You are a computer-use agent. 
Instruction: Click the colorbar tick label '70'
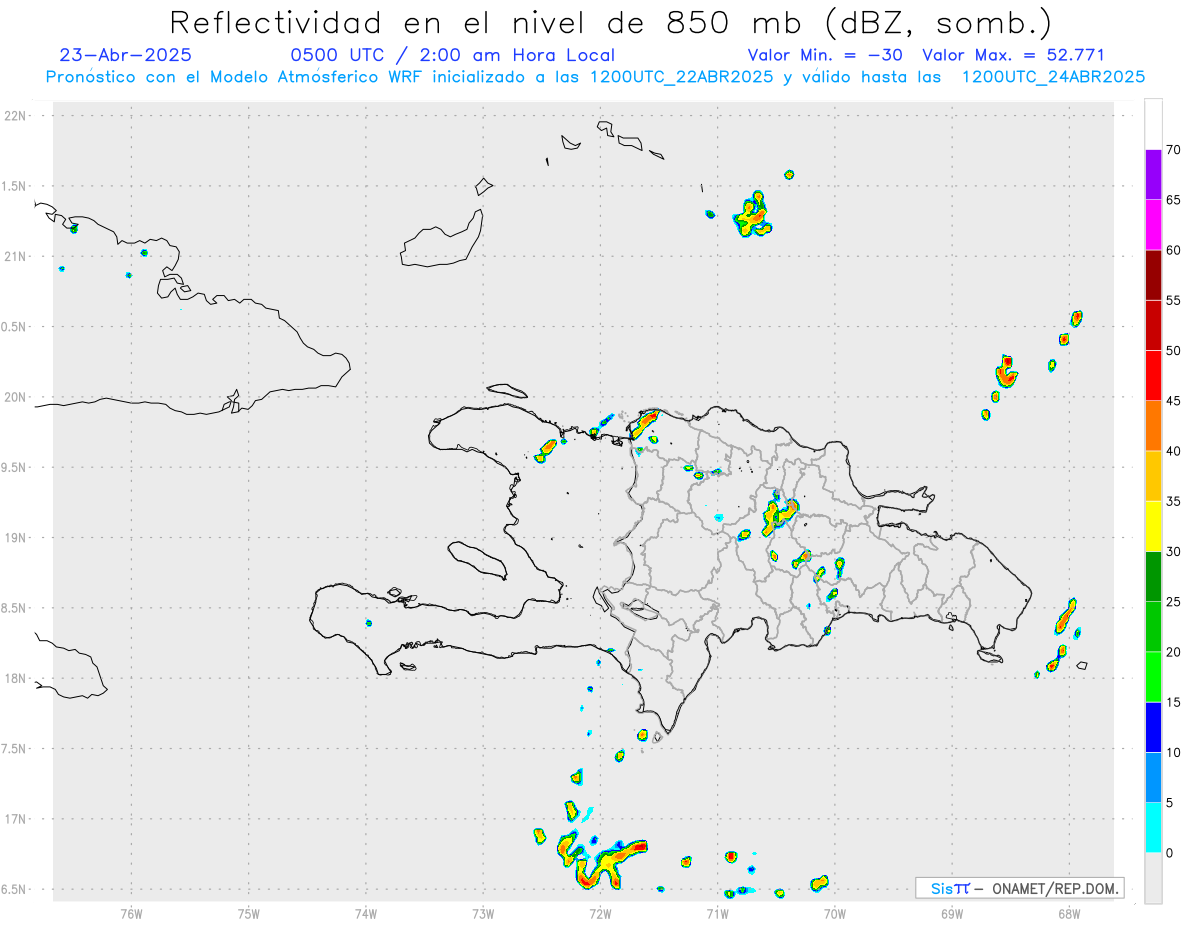pyautogui.click(x=1174, y=150)
